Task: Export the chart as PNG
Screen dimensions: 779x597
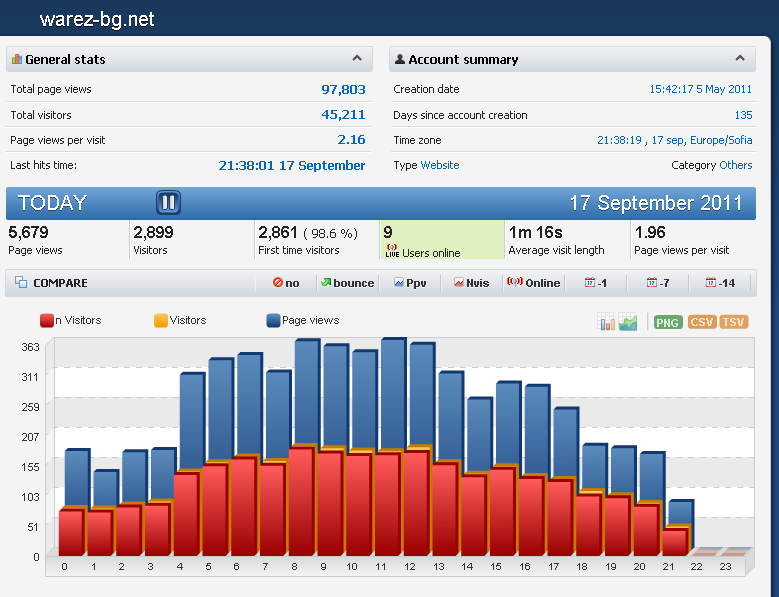Action: 667,322
